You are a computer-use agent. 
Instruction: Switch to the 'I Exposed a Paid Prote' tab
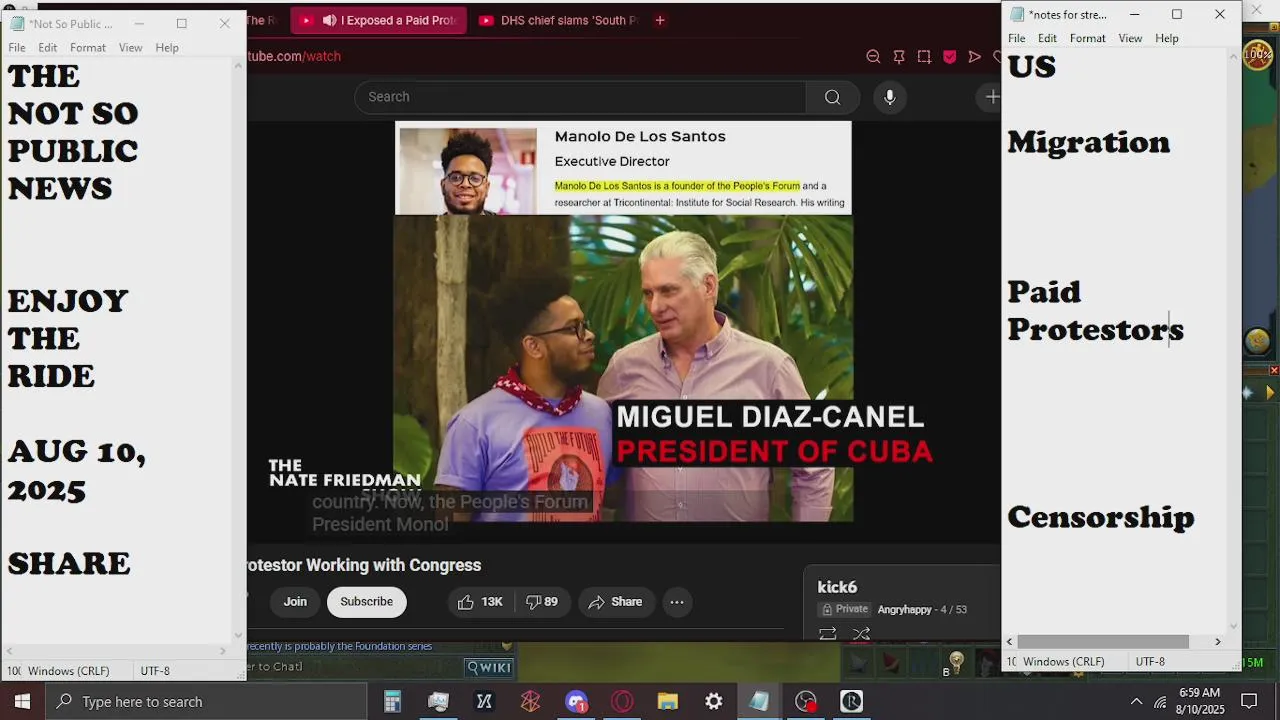click(x=379, y=20)
